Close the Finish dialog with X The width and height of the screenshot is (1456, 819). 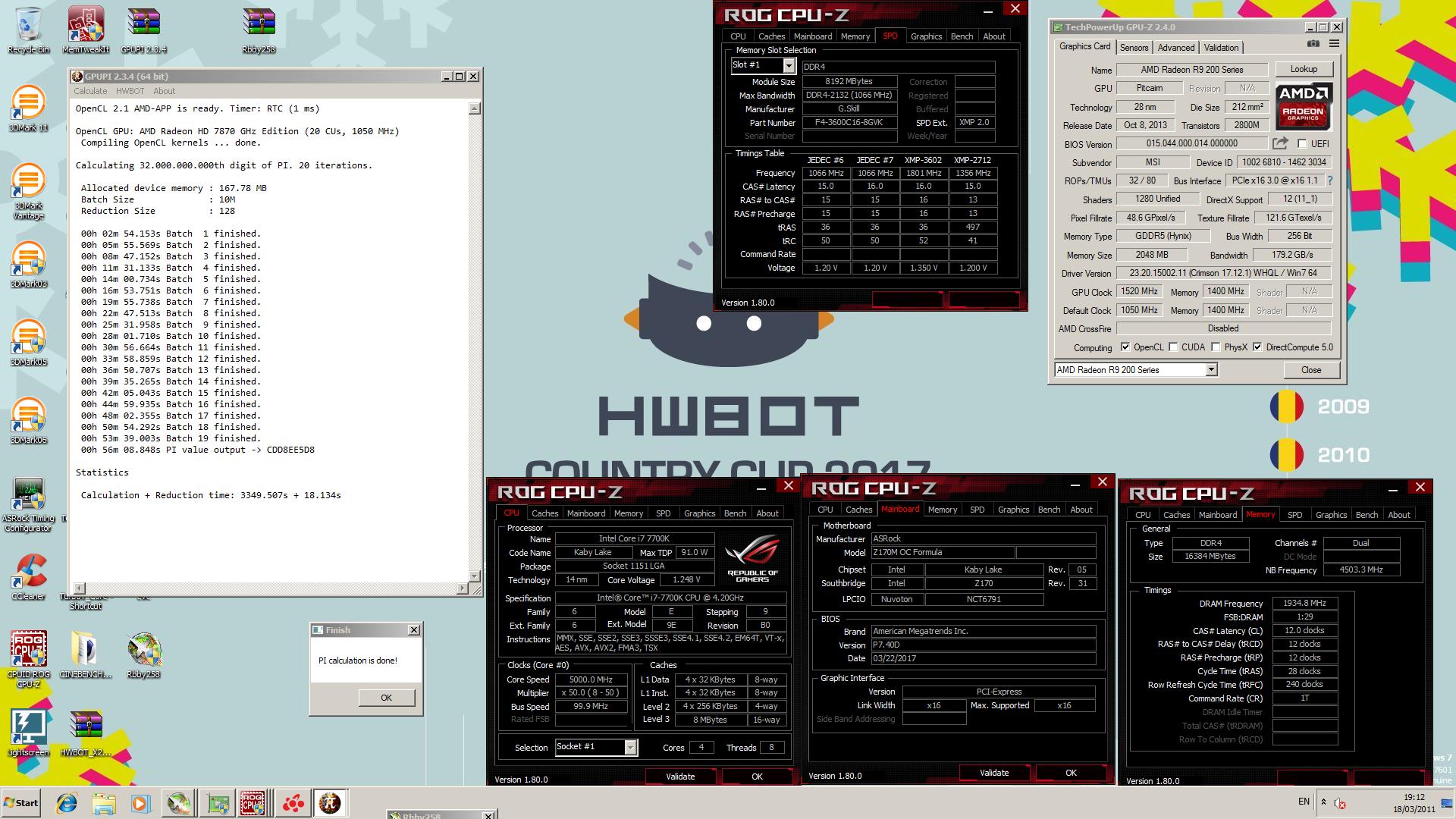pyautogui.click(x=414, y=630)
